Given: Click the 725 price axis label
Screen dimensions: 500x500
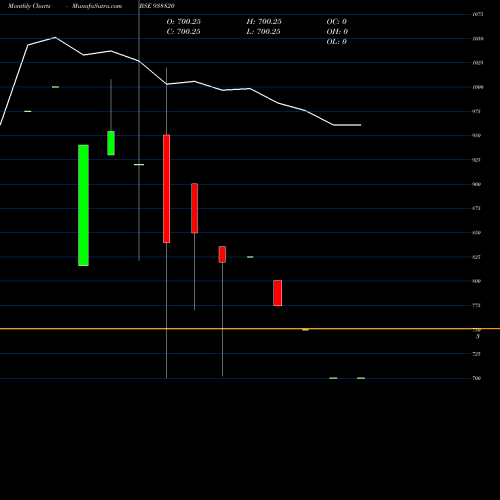Looking at the screenshot, I should click(476, 354).
